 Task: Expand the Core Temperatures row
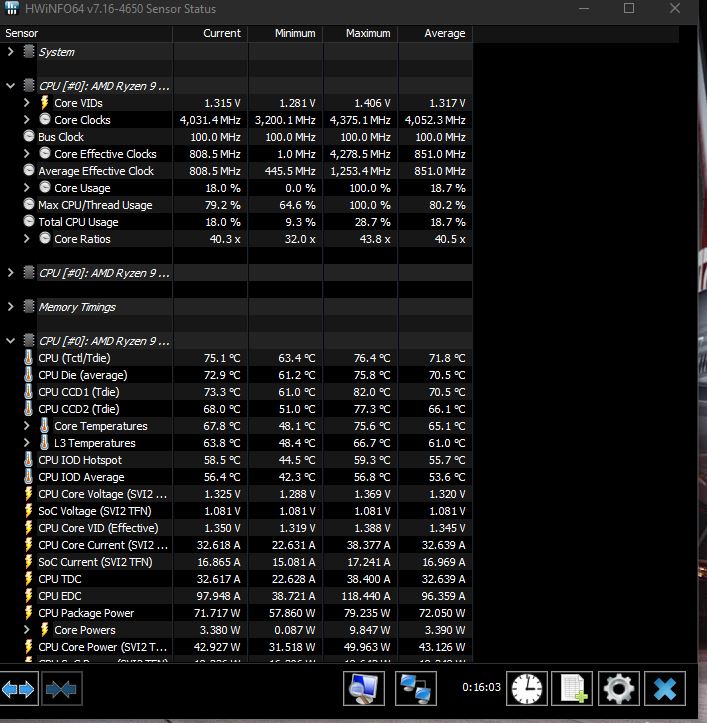click(x=27, y=426)
